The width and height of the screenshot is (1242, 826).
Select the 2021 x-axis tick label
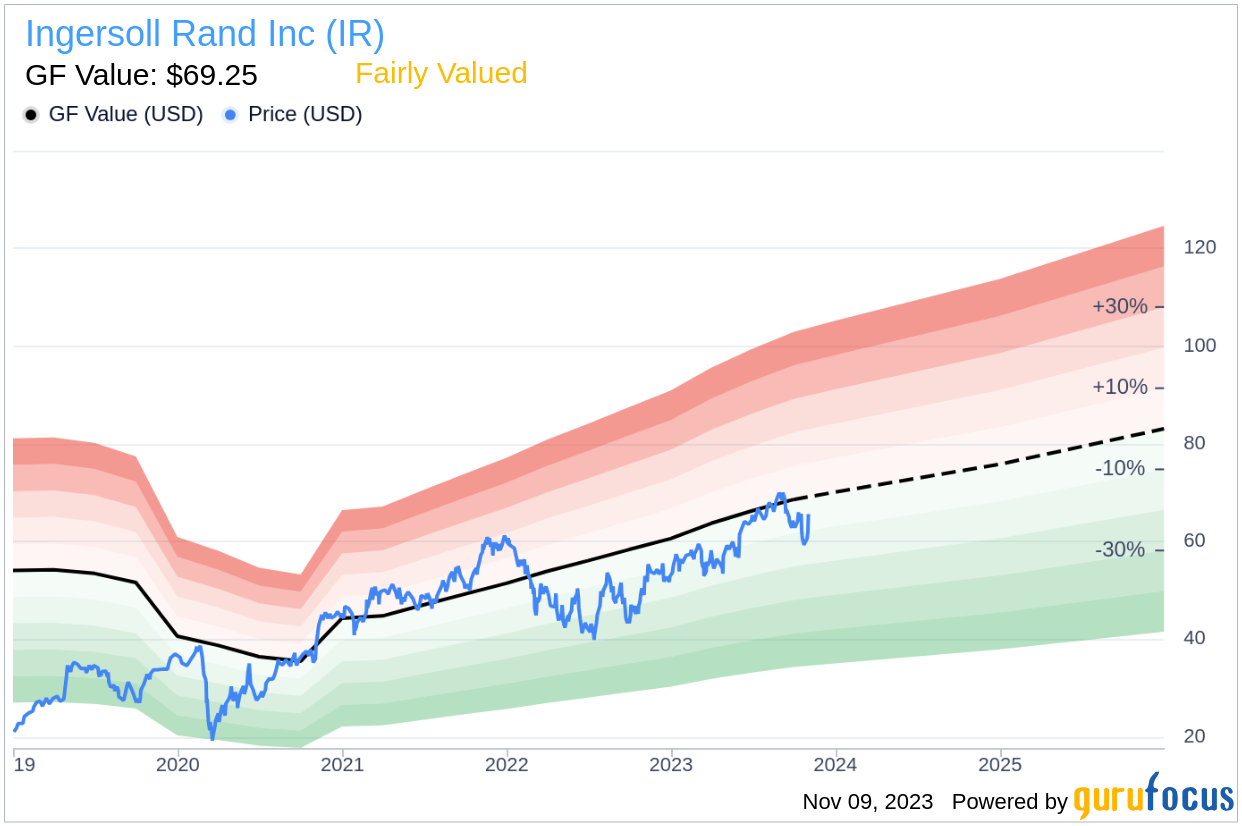(x=343, y=765)
